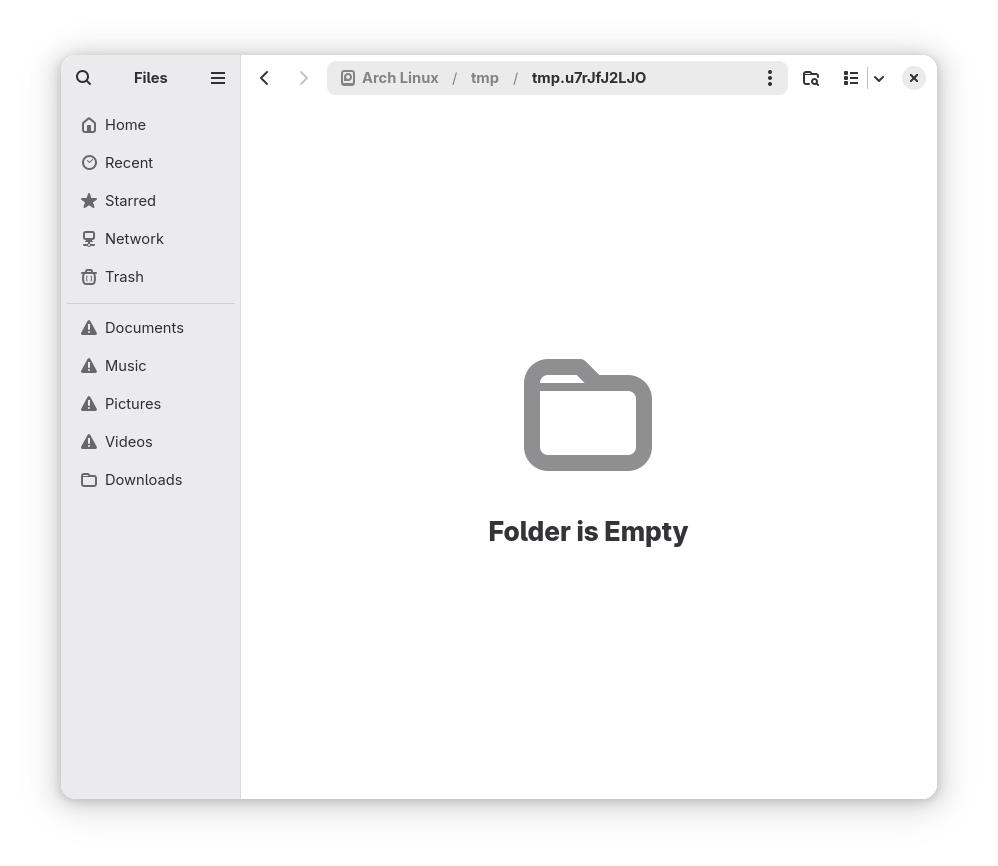This screenshot has width=998, height=866.
Task: Click the Files title label
Action: (151, 78)
